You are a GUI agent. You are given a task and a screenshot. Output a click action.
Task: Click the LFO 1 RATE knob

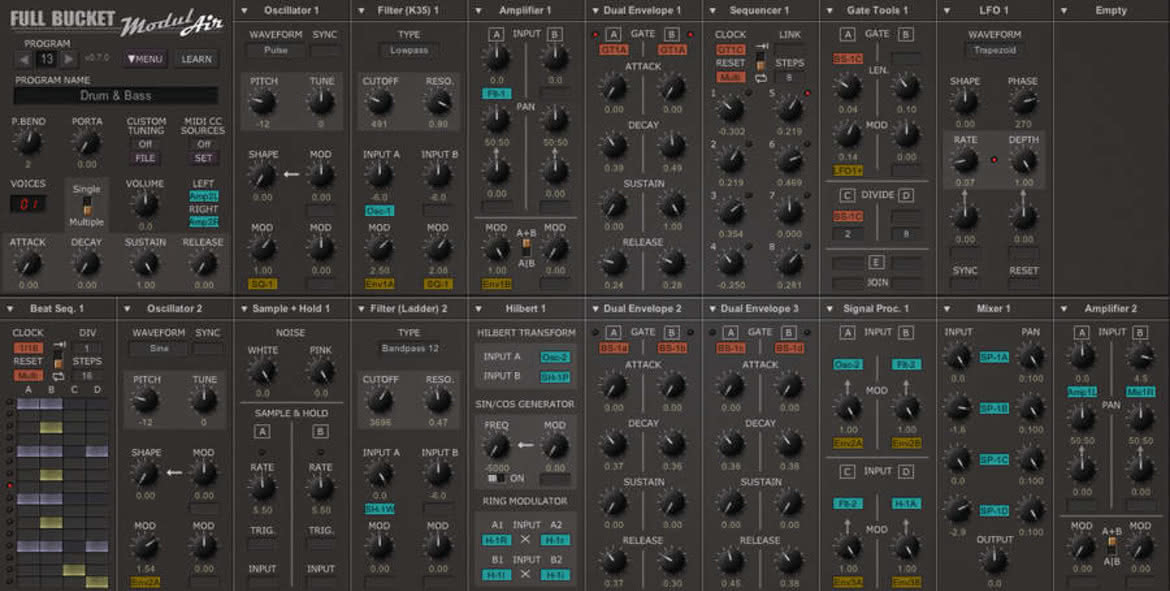[x=964, y=160]
